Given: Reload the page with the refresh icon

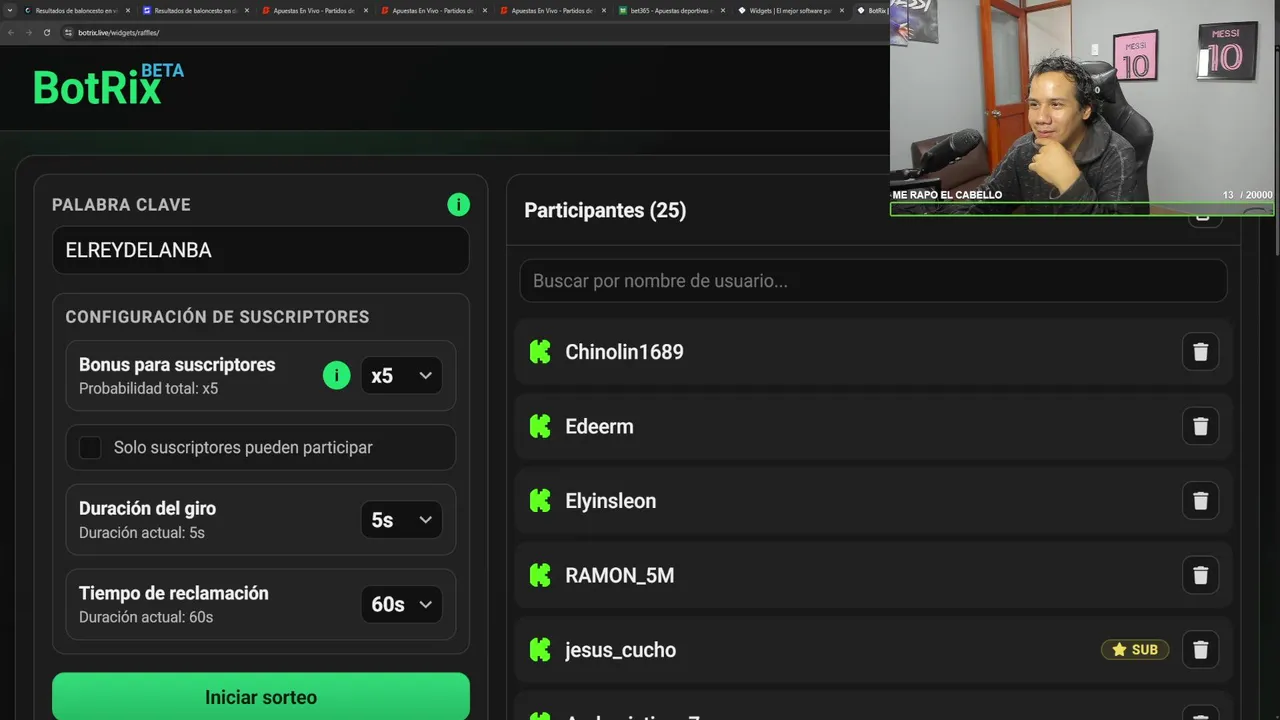Looking at the screenshot, I should point(47,33).
